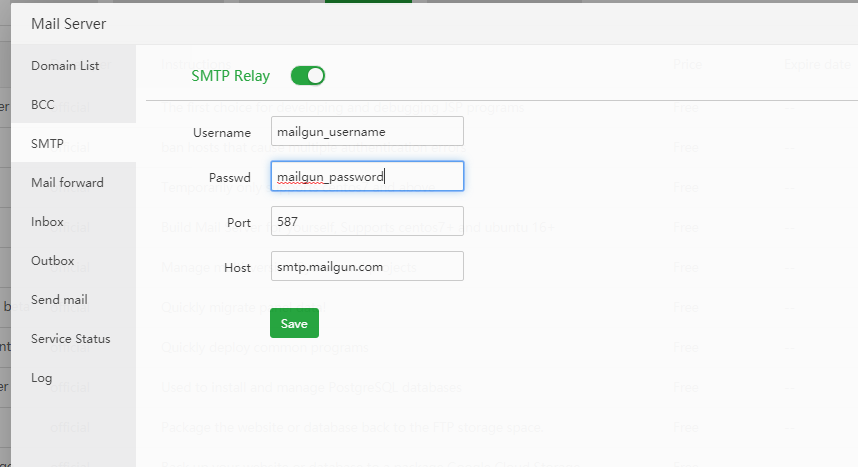This screenshot has height=467, width=858.
Task: Click the Mail Server dialog title
Action: [68, 24]
